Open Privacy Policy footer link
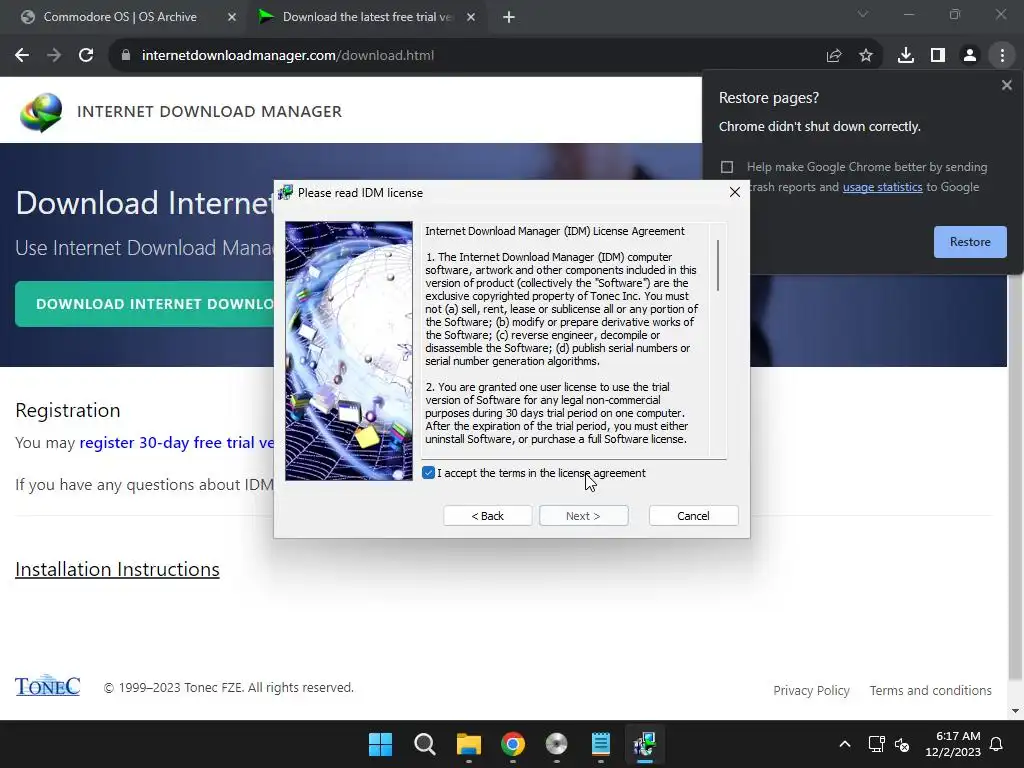This screenshot has height=768, width=1024. point(811,690)
